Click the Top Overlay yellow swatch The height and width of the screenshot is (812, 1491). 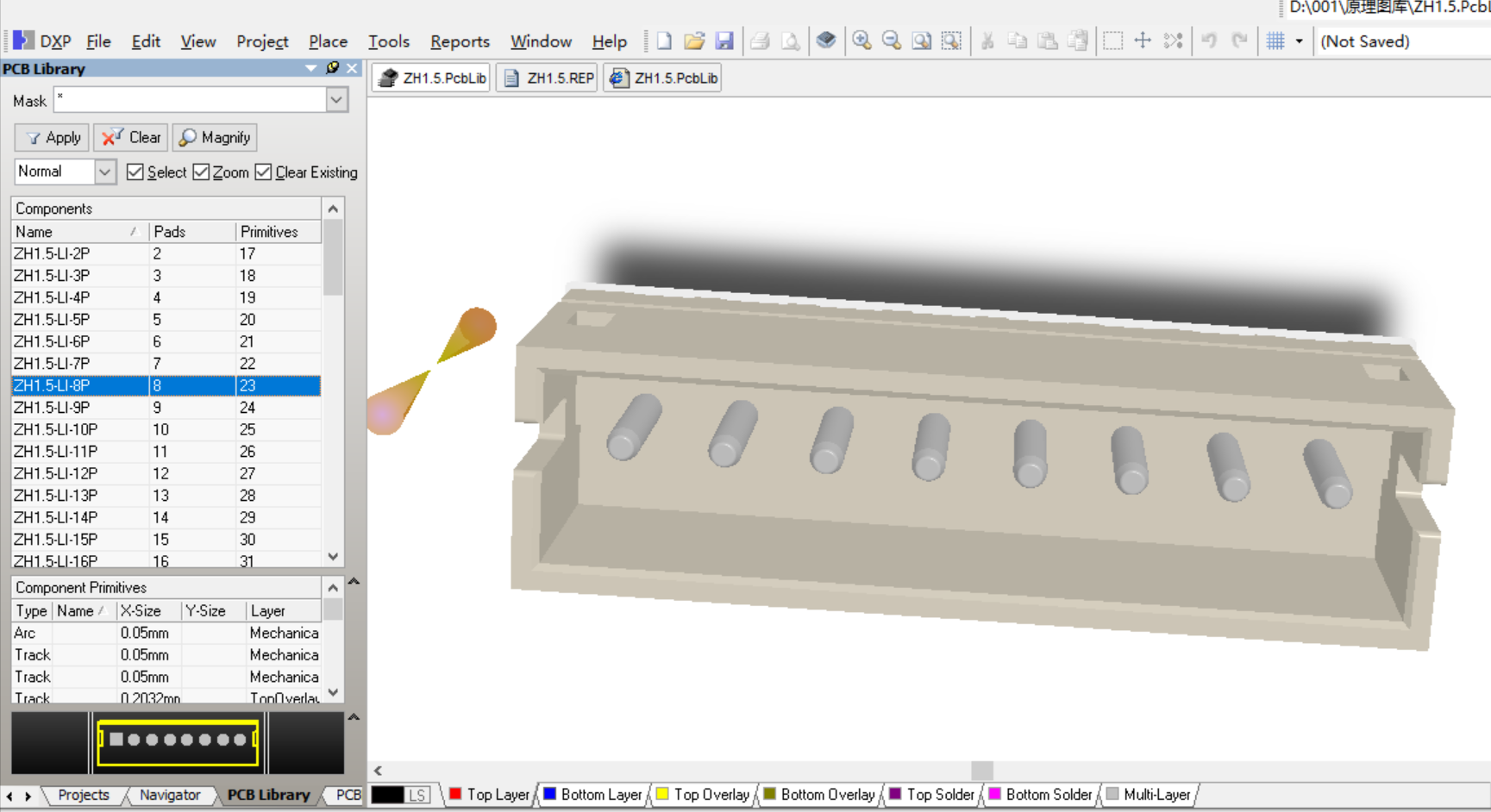[662, 794]
